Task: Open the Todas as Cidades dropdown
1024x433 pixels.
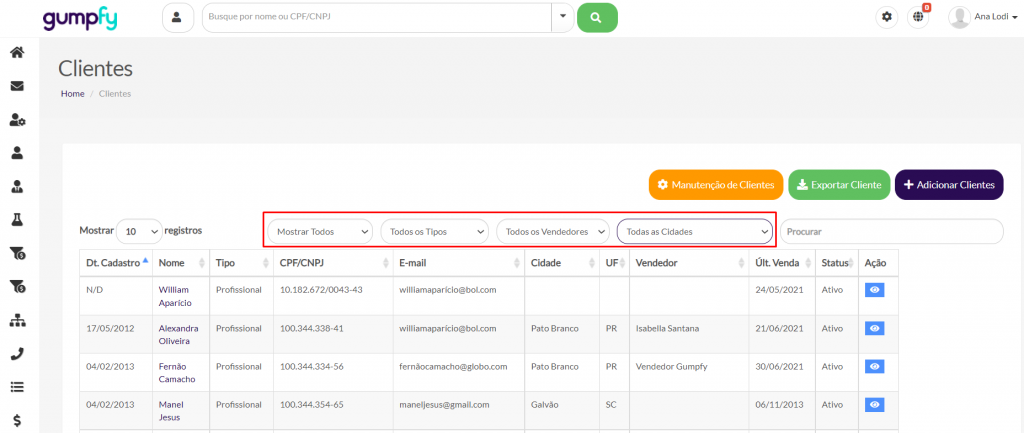Action: pyautogui.click(x=695, y=231)
